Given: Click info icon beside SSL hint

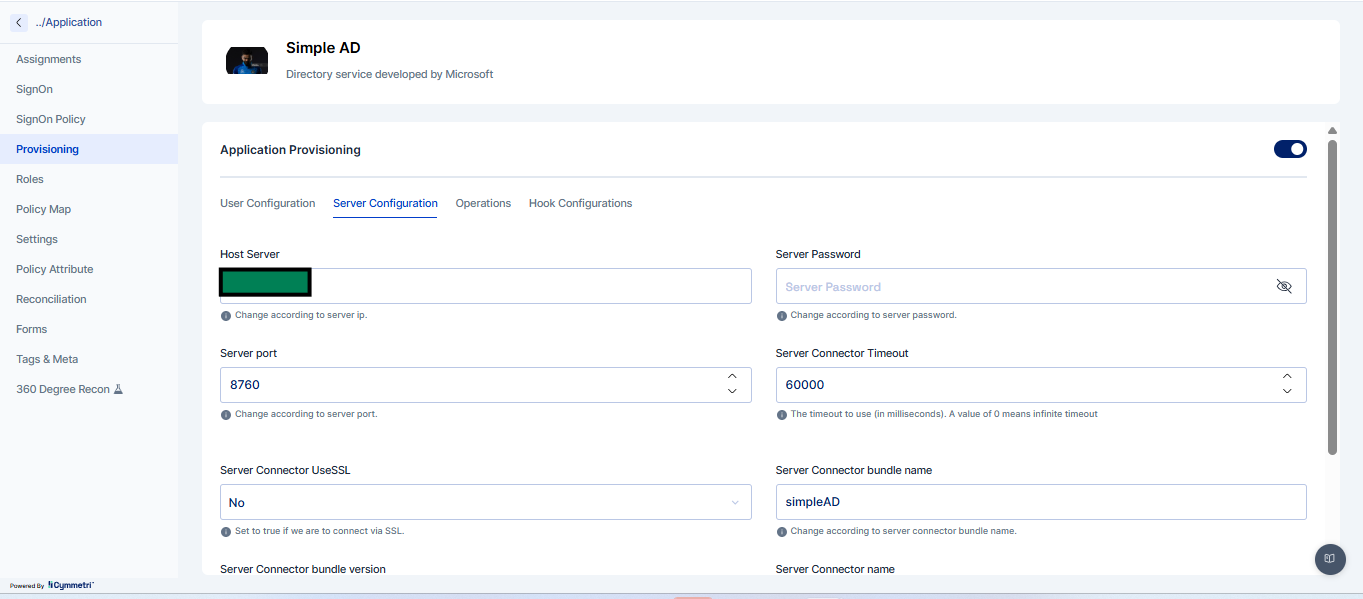Looking at the screenshot, I should tap(226, 531).
